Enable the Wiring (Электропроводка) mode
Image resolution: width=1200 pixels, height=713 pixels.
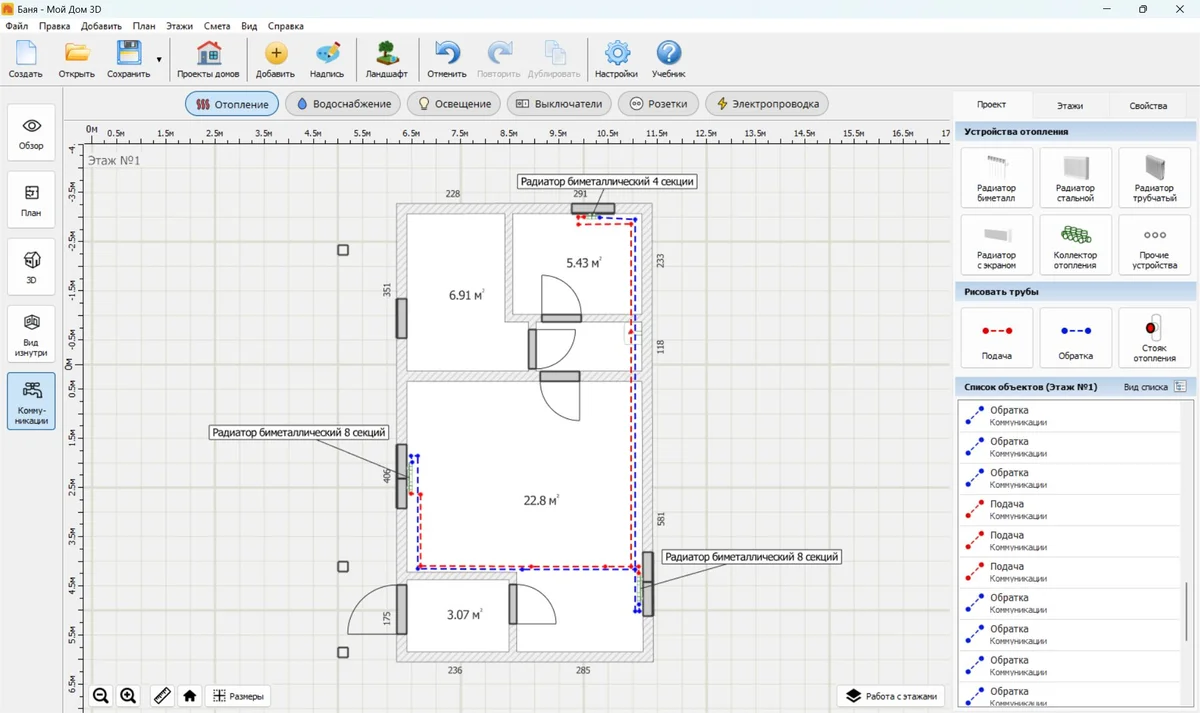click(x=767, y=104)
